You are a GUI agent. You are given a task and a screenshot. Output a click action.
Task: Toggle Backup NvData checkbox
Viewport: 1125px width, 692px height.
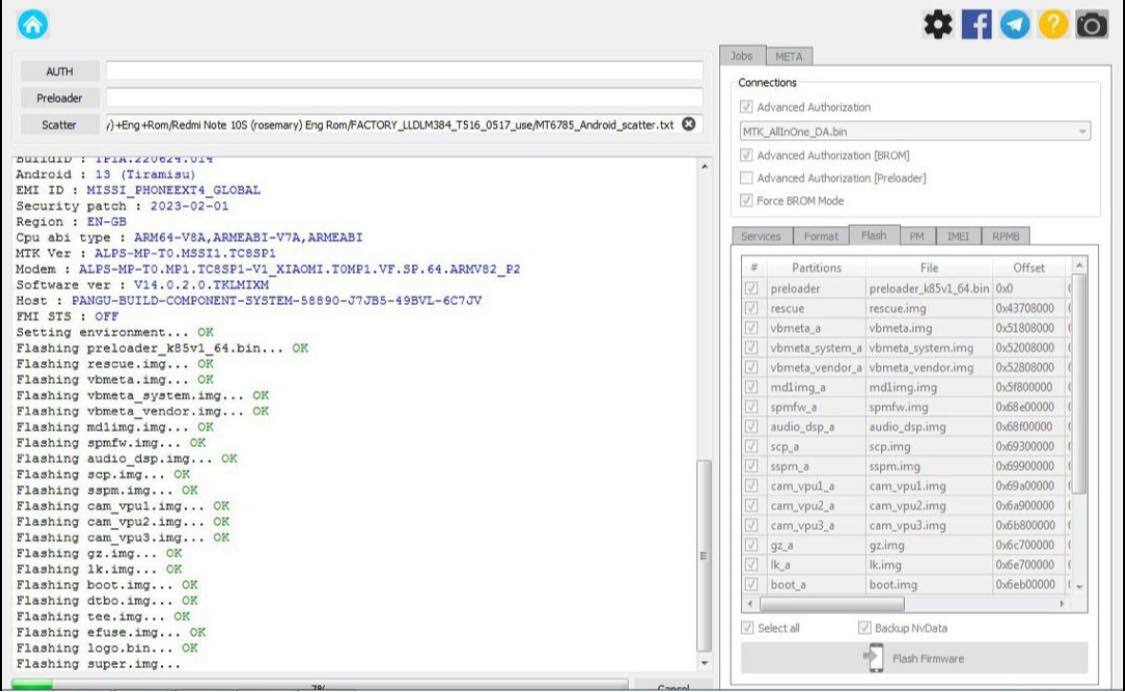[865, 628]
